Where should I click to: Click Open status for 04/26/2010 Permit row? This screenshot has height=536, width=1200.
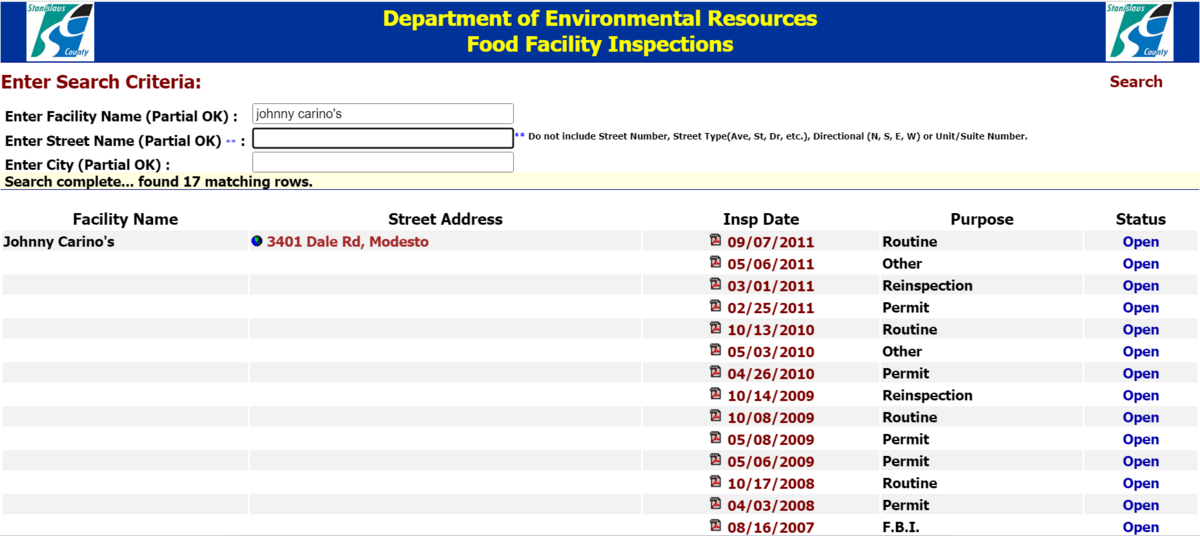tap(1141, 374)
